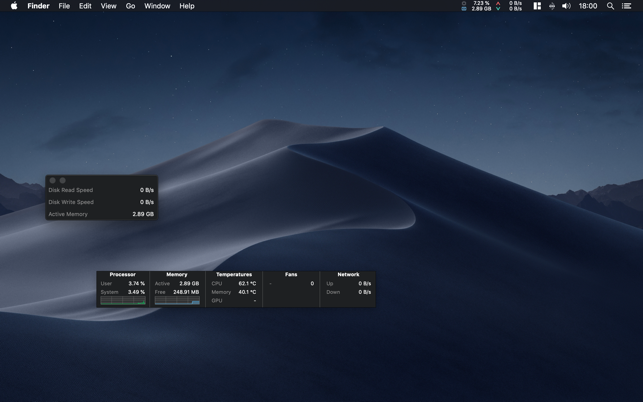The height and width of the screenshot is (402, 643).
Task: Select the Active Memory label in small widget
Action: pyautogui.click(x=68, y=214)
